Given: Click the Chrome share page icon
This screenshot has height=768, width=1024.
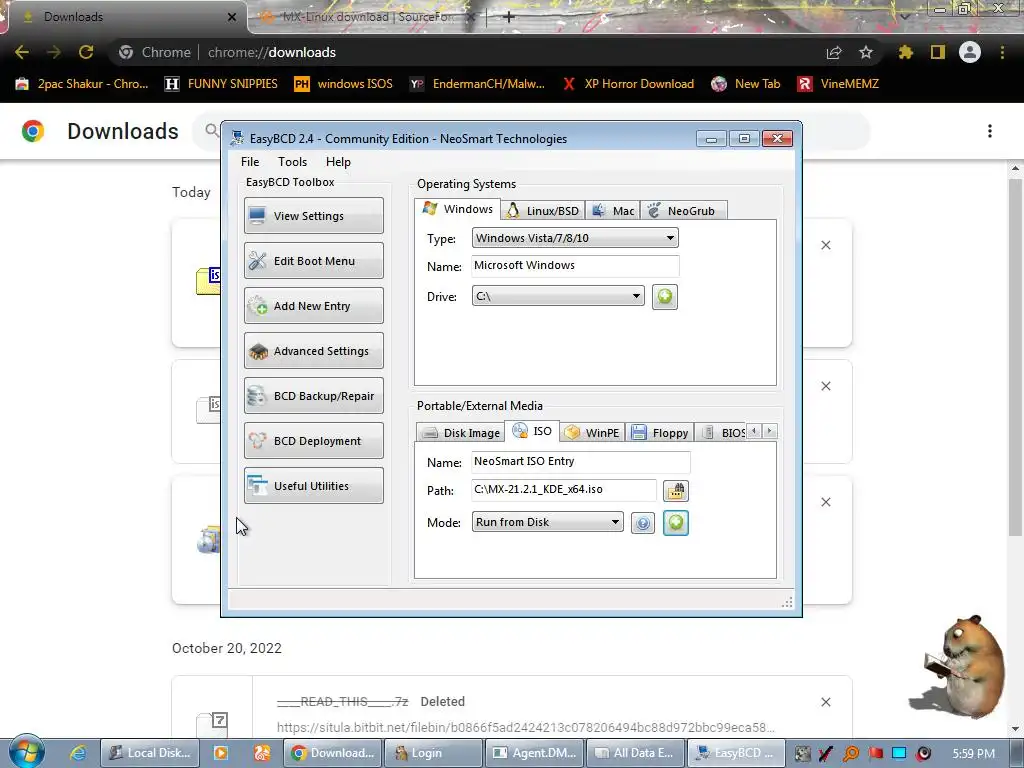Looking at the screenshot, I should [x=834, y=52].
